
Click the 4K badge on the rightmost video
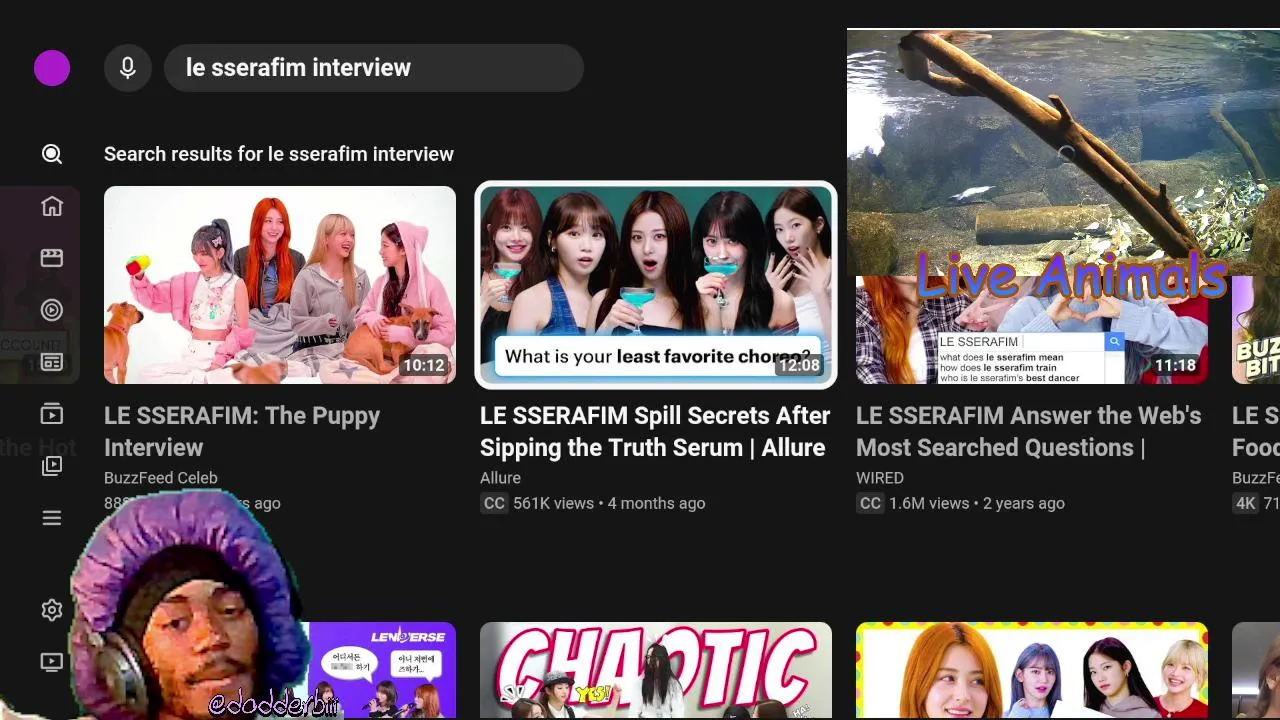(x=1245, y=503)
